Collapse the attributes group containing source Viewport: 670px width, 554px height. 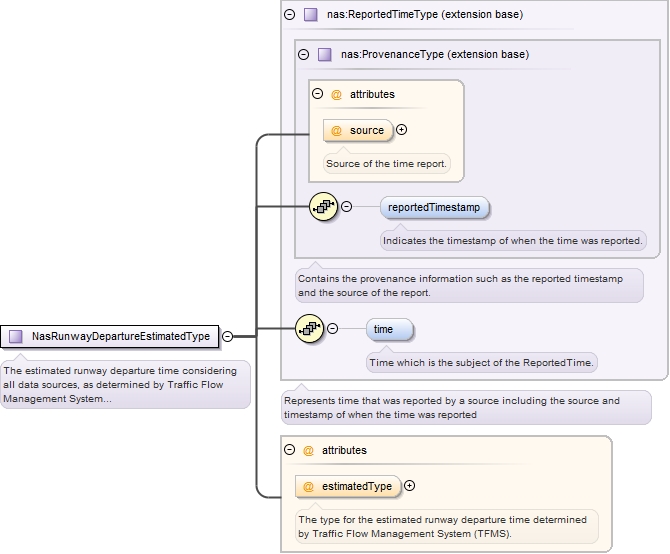[318, 94]
